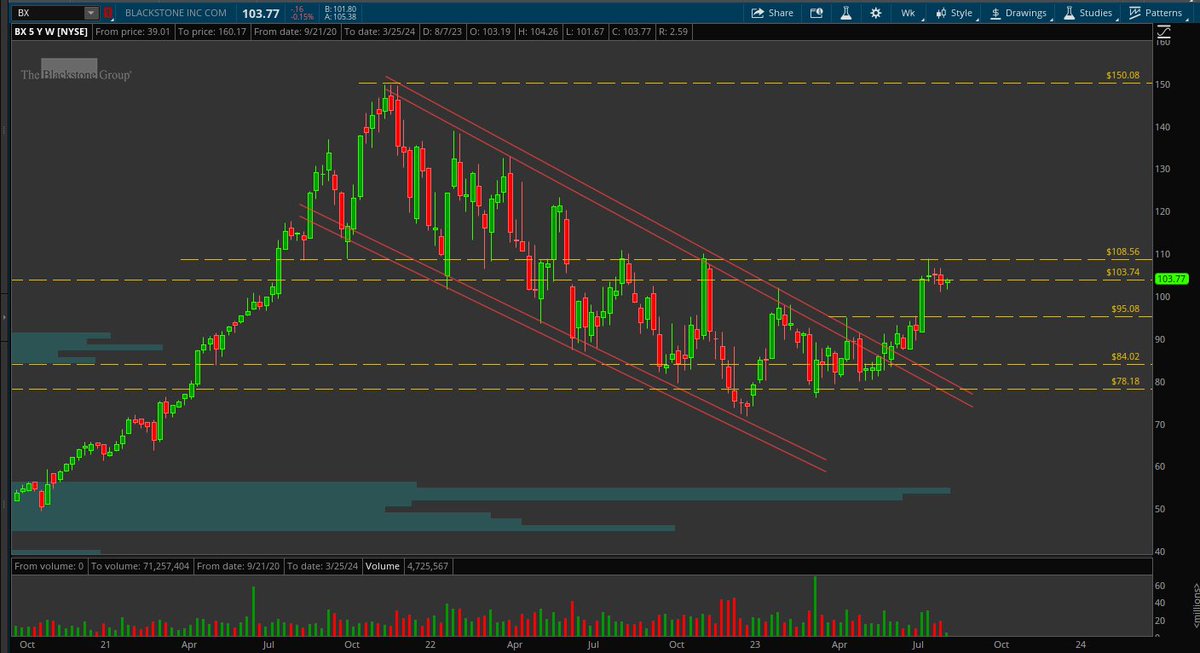Click the Volume study label
Image resolution: width=1200 pixels, height=653 pixels.
coord(383,566)
